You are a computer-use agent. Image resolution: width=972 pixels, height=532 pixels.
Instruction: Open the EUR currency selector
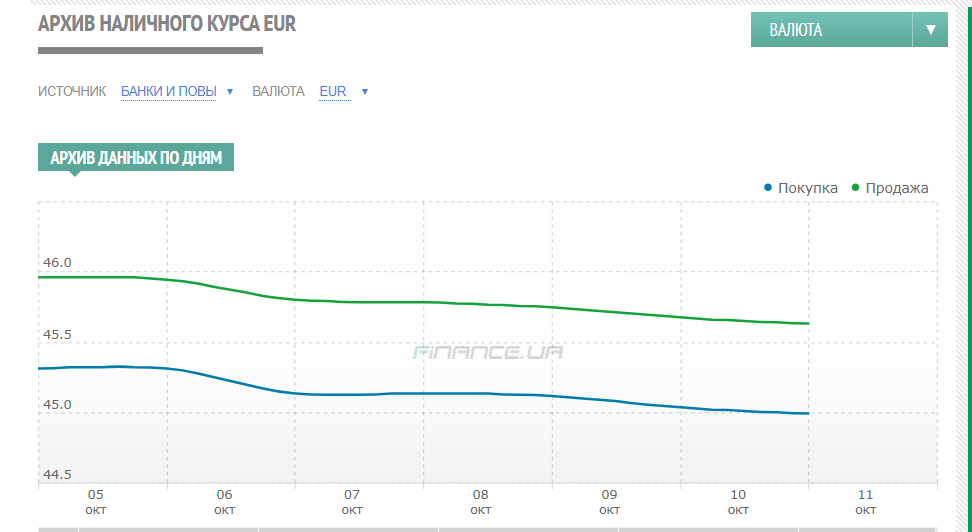pyautogui.click(x=333, y=91)
